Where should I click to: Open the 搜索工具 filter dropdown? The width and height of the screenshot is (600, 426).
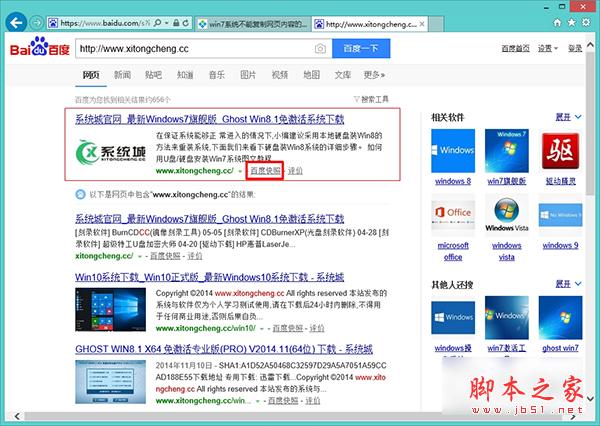point(371,100)
